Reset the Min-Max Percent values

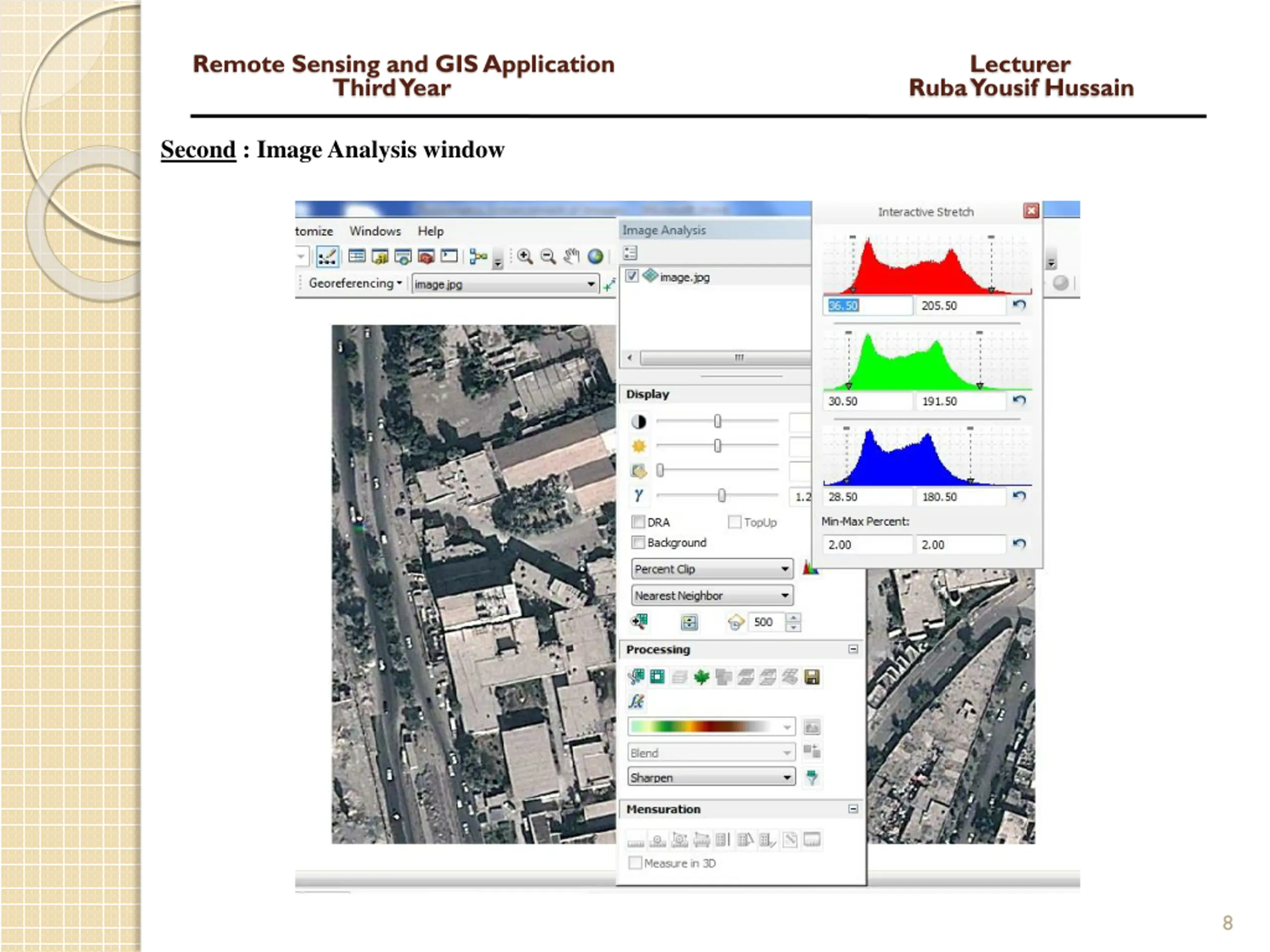(x=1019, y=543)
